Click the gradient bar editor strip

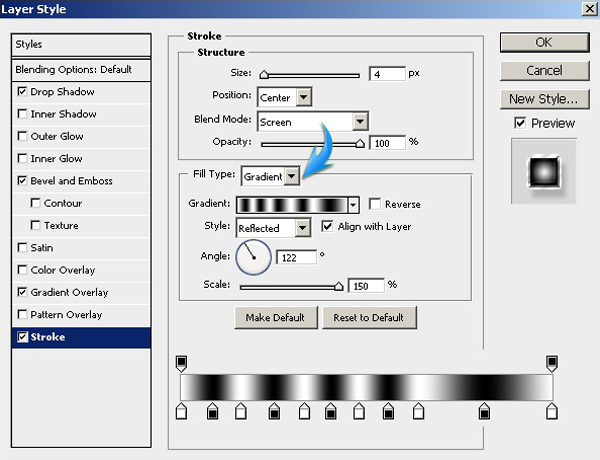366,386
